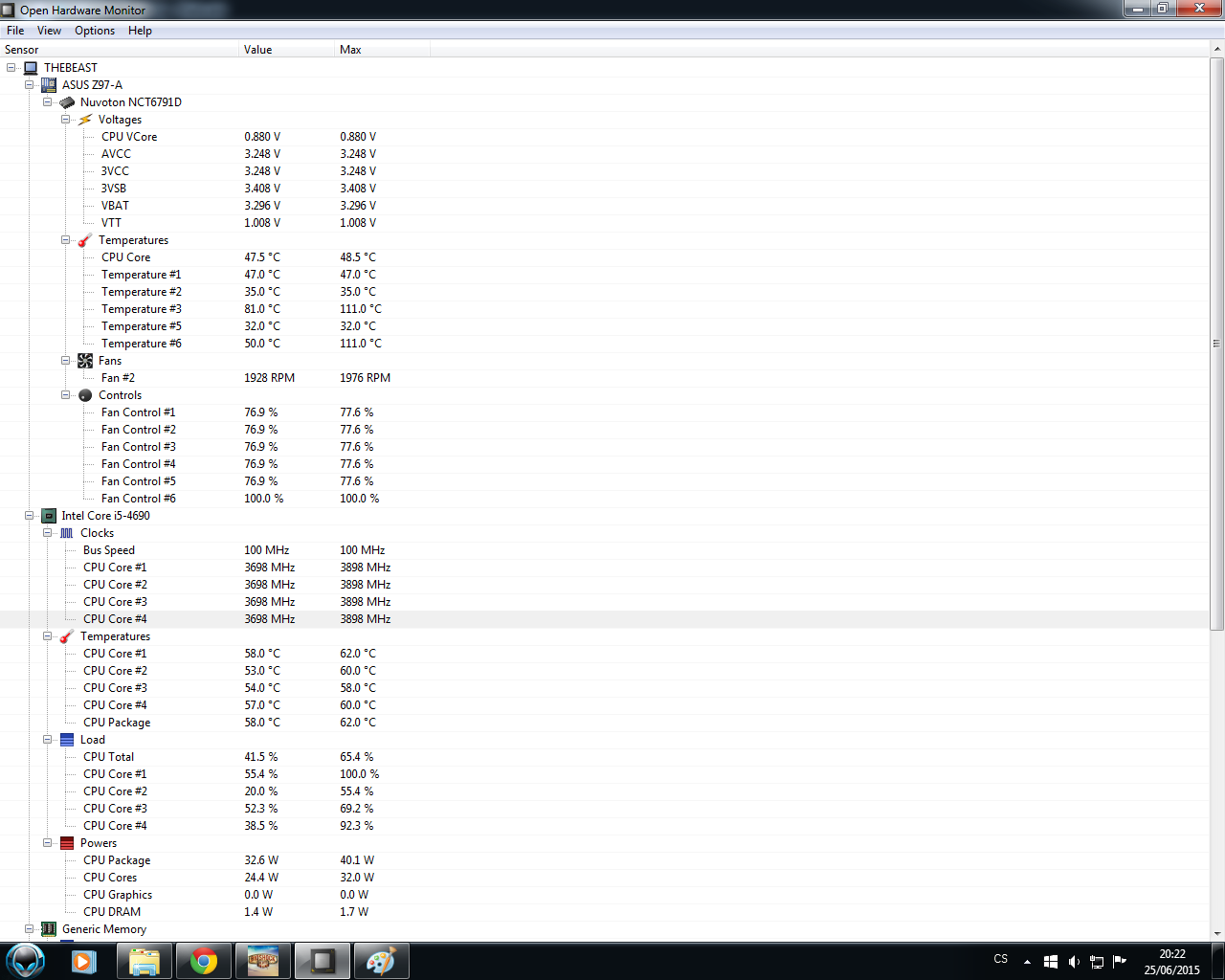1225x980 pixels.
Task: Select the Fan #2 row
Action: click(x=605, y=378)
